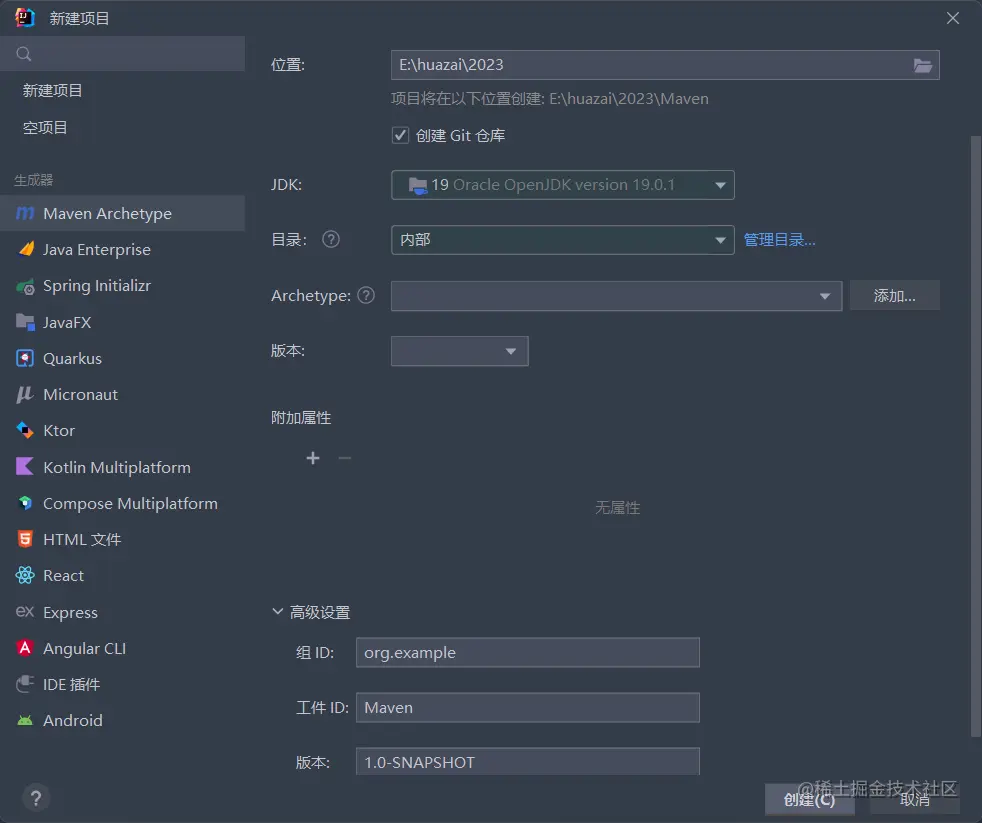Image resolution: width=982 pixels, height=823 pixels.
Task: Open the 目录 catalog dropdown
Action: (562, 240)
